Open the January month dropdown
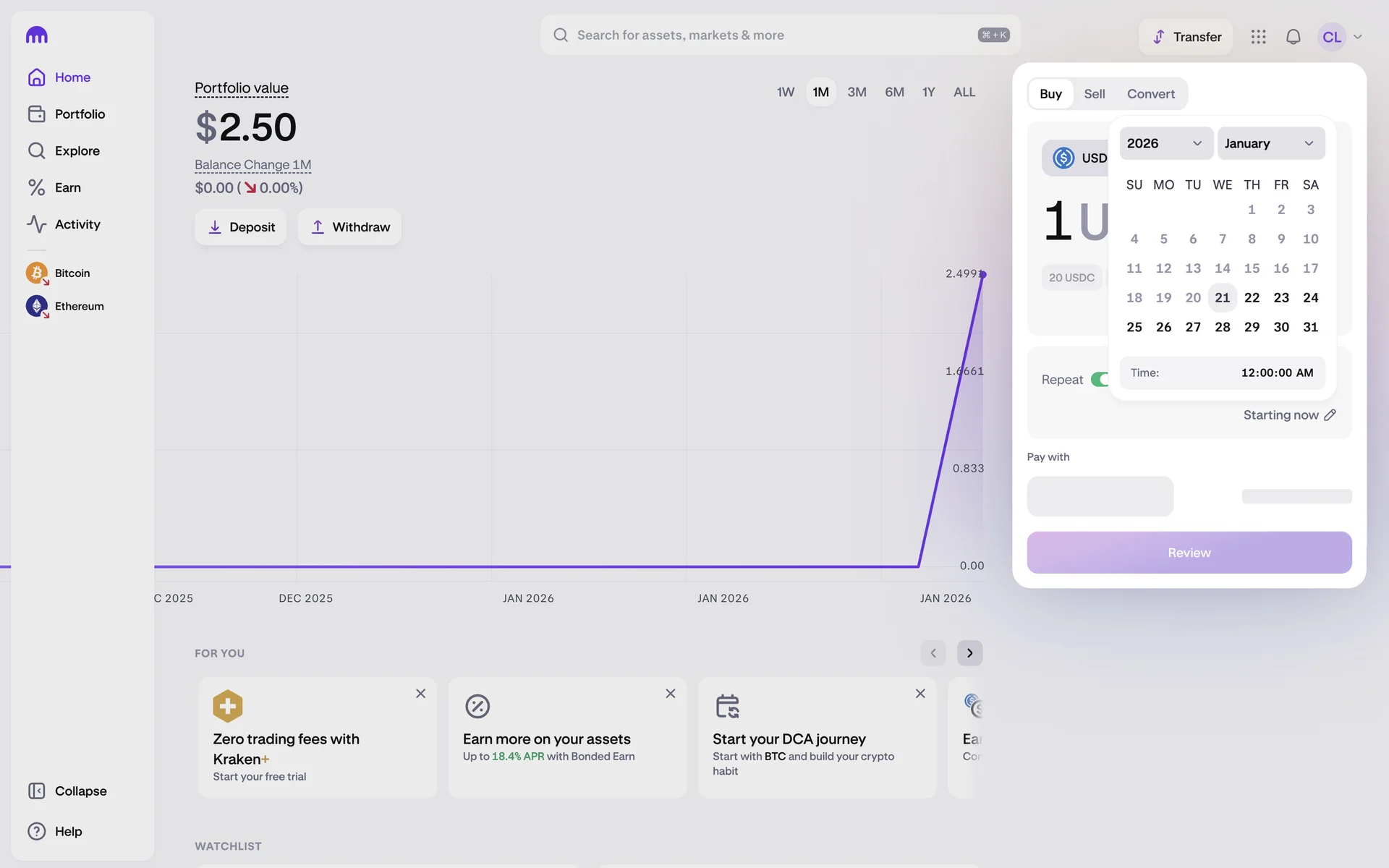This screenshot has height=868, width=1389. click(x=1270, y=143)
